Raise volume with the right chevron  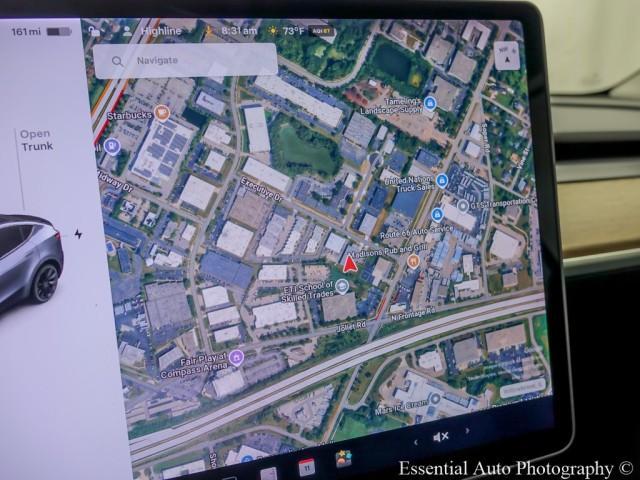(467, 431)
